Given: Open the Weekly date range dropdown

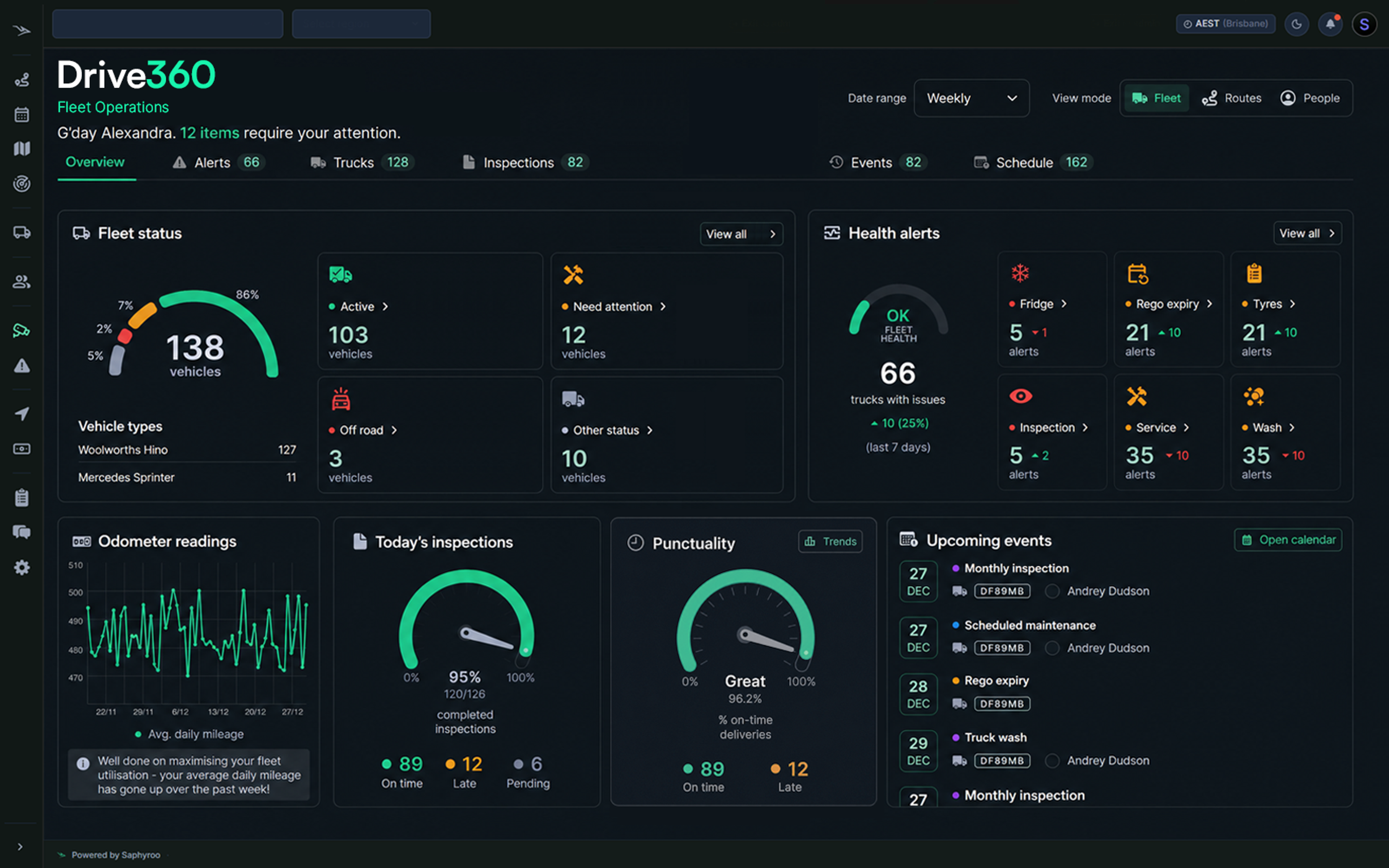Looking at the screenshot, I should point(971,98).
